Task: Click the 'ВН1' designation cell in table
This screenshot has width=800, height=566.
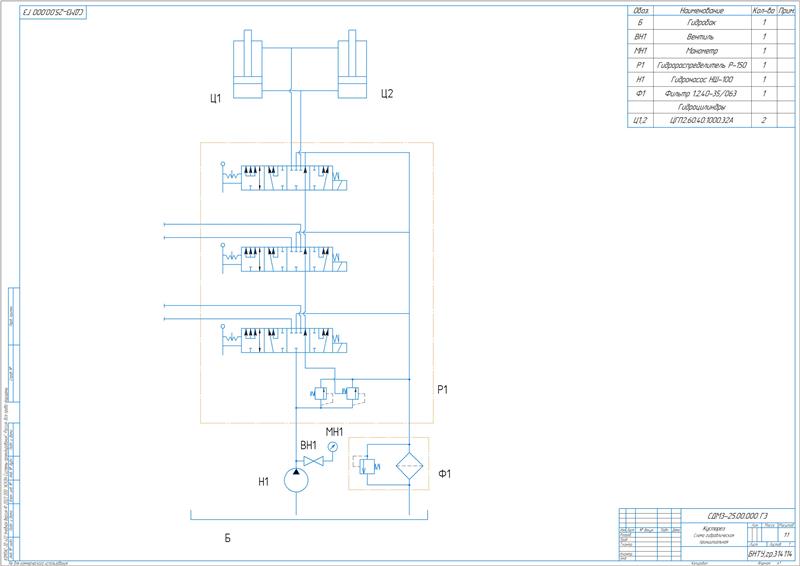Action: [640, 37]
